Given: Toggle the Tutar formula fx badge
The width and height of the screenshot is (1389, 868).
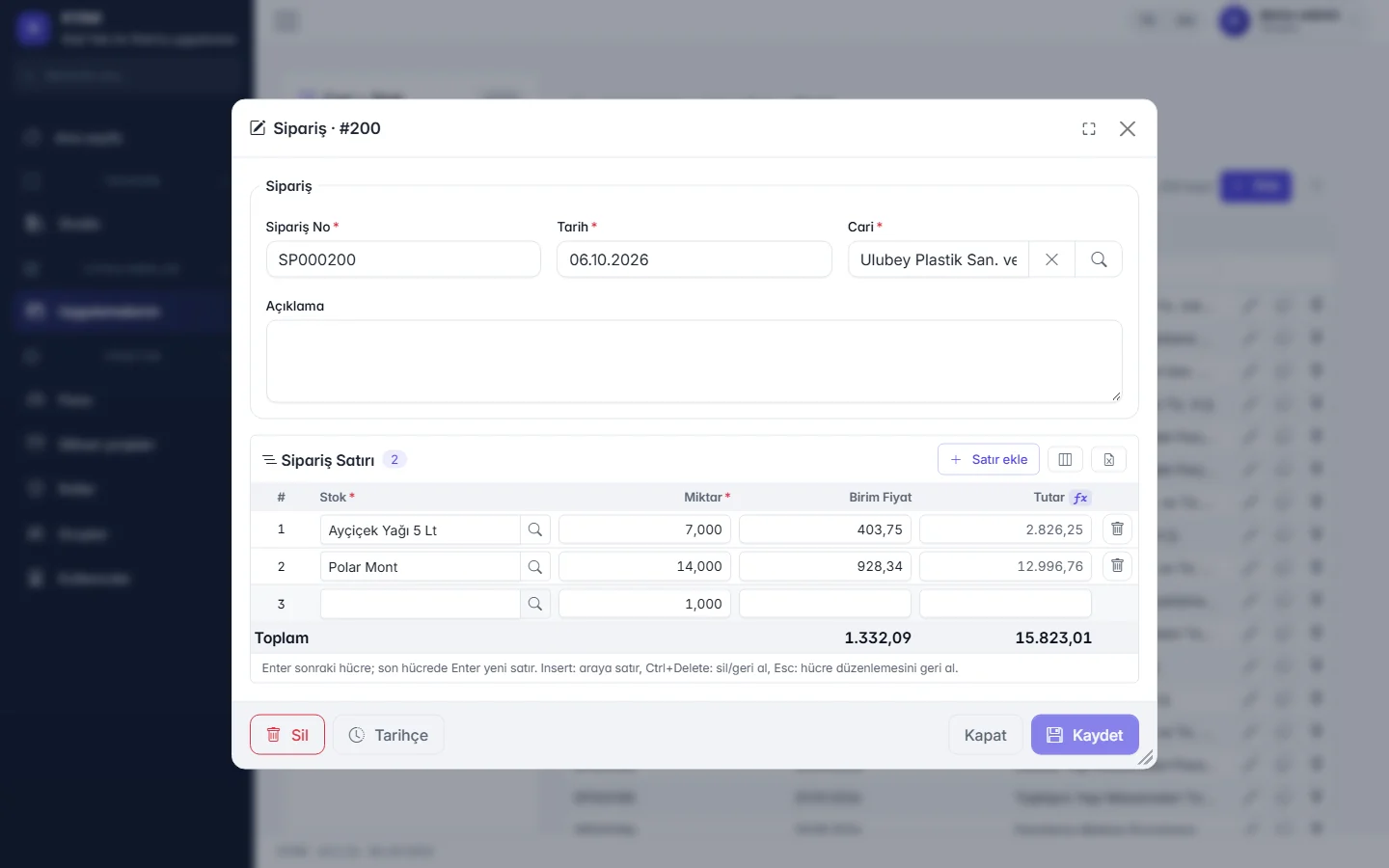Looking at the screenshot, I should point(1080,498).
